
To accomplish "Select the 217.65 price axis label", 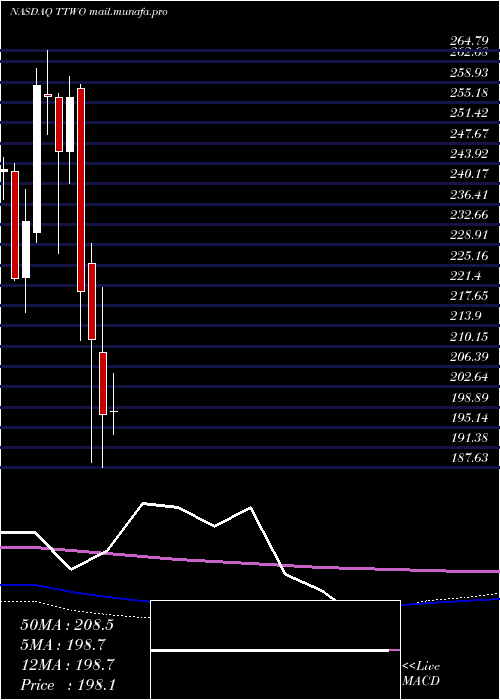I will point(469,296).
